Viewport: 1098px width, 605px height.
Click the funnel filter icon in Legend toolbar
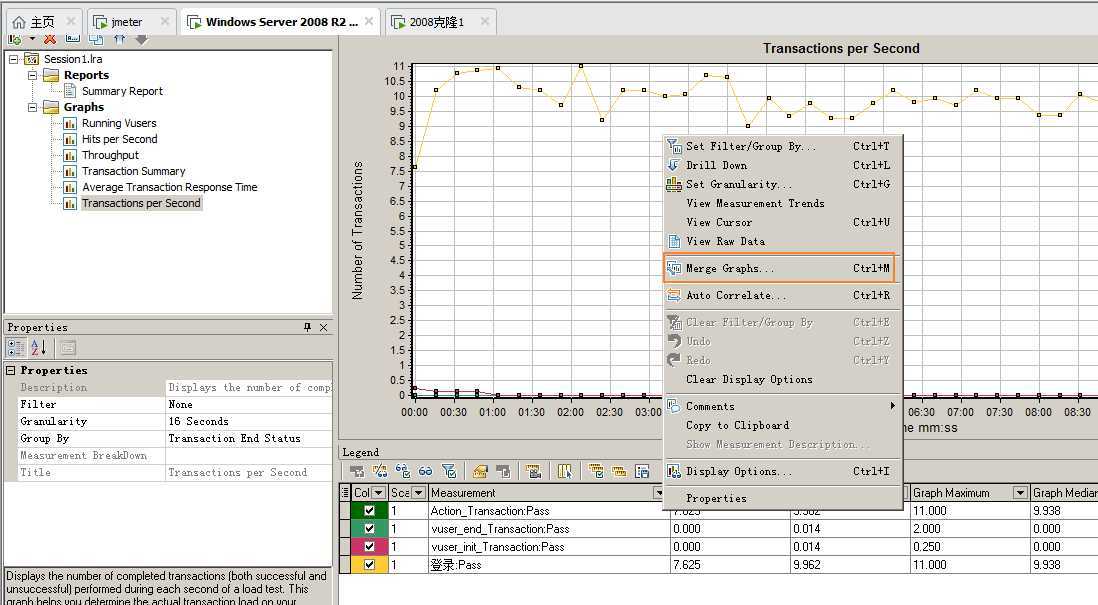pyautogui.click(x=449, y=471)
